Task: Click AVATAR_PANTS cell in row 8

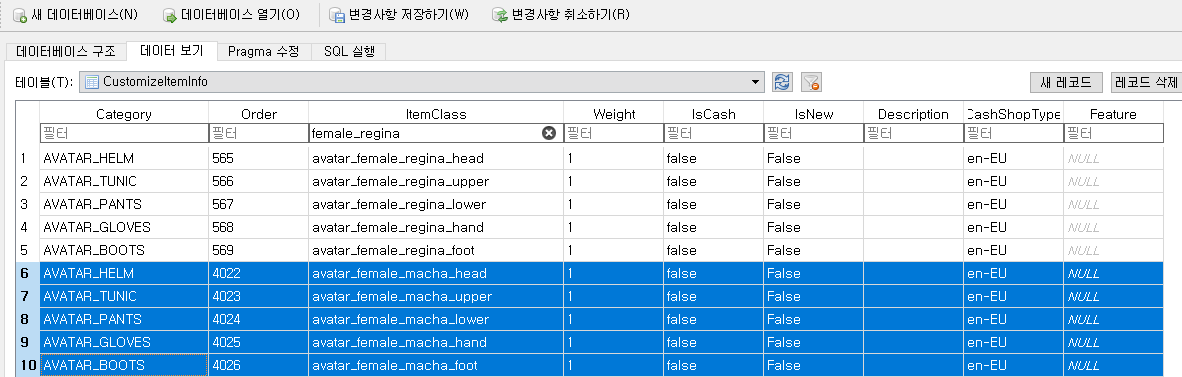Action: point(124,319)
